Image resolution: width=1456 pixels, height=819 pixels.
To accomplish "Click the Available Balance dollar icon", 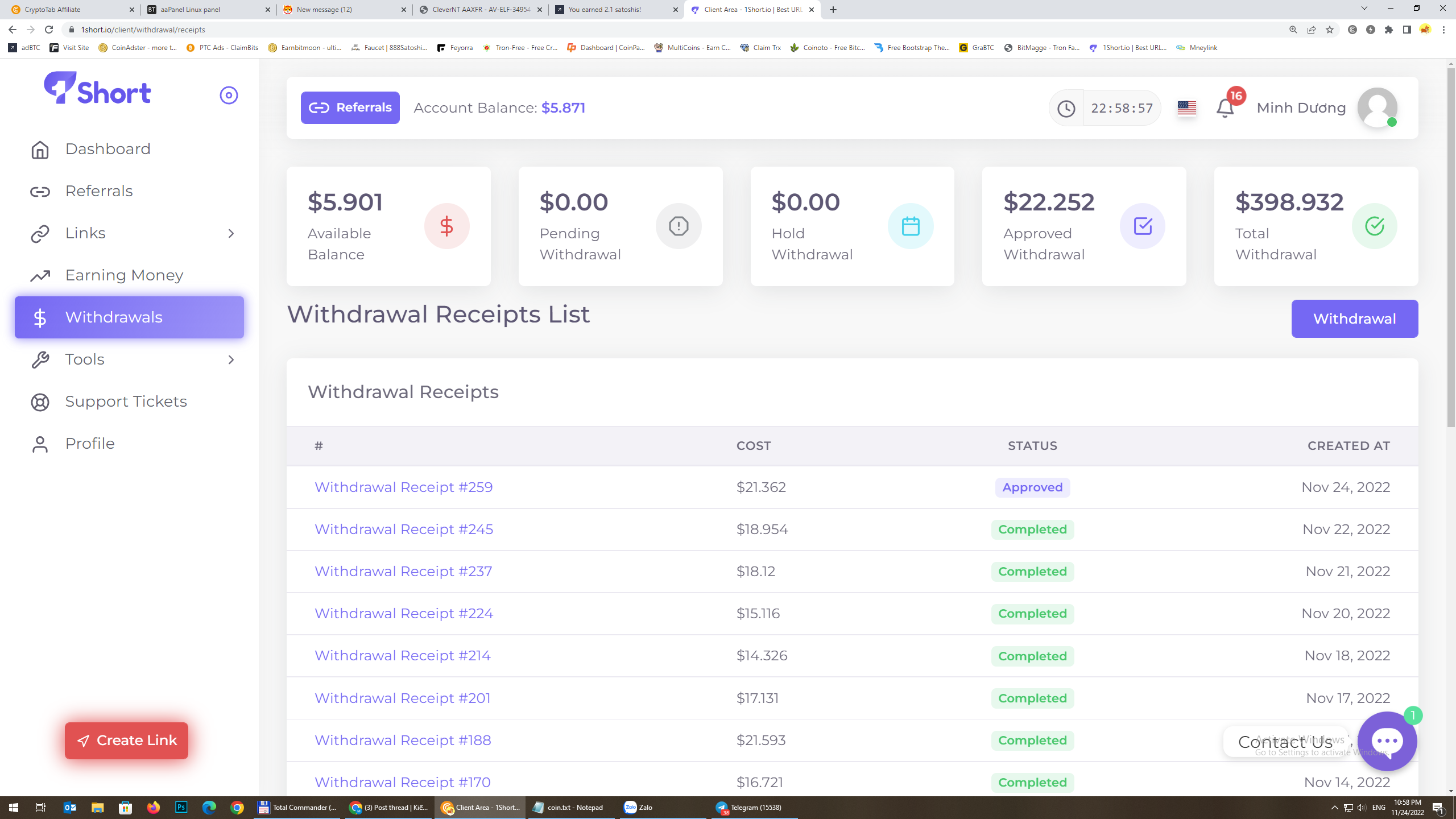I will [x=446, y=226].
